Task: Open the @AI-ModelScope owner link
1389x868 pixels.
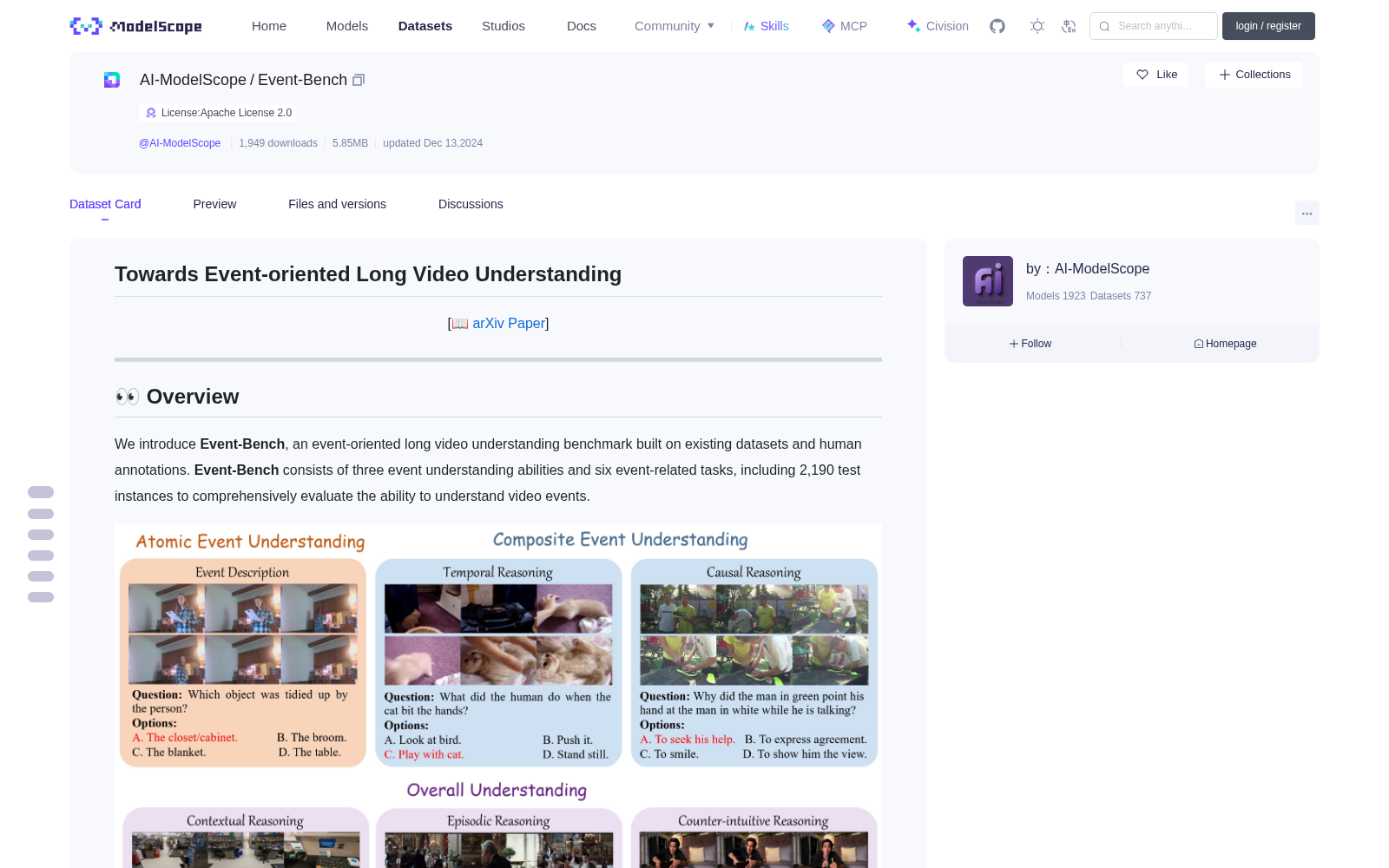Action: pos(180,143)
